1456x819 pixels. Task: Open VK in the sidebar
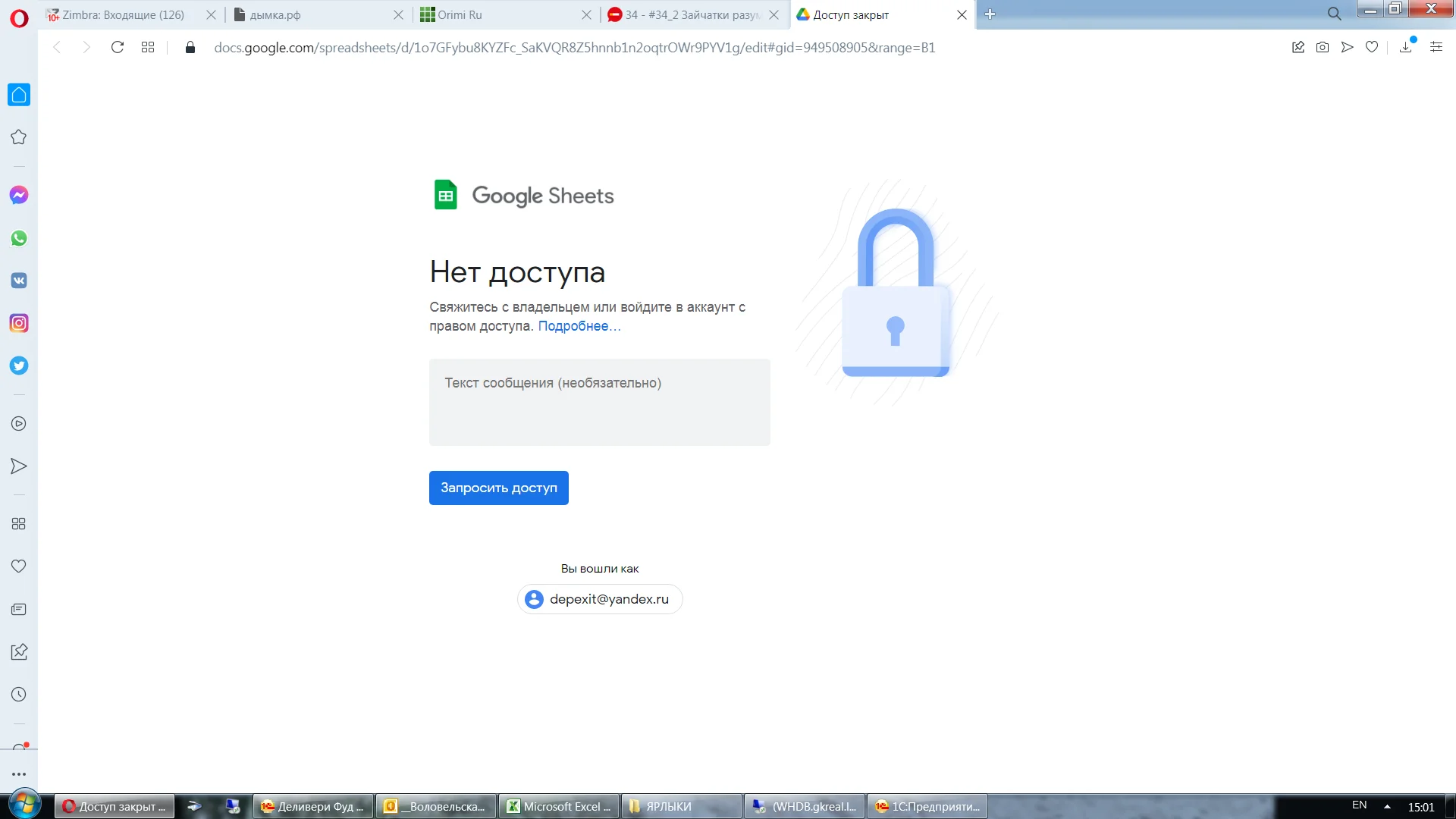(19, 281)
